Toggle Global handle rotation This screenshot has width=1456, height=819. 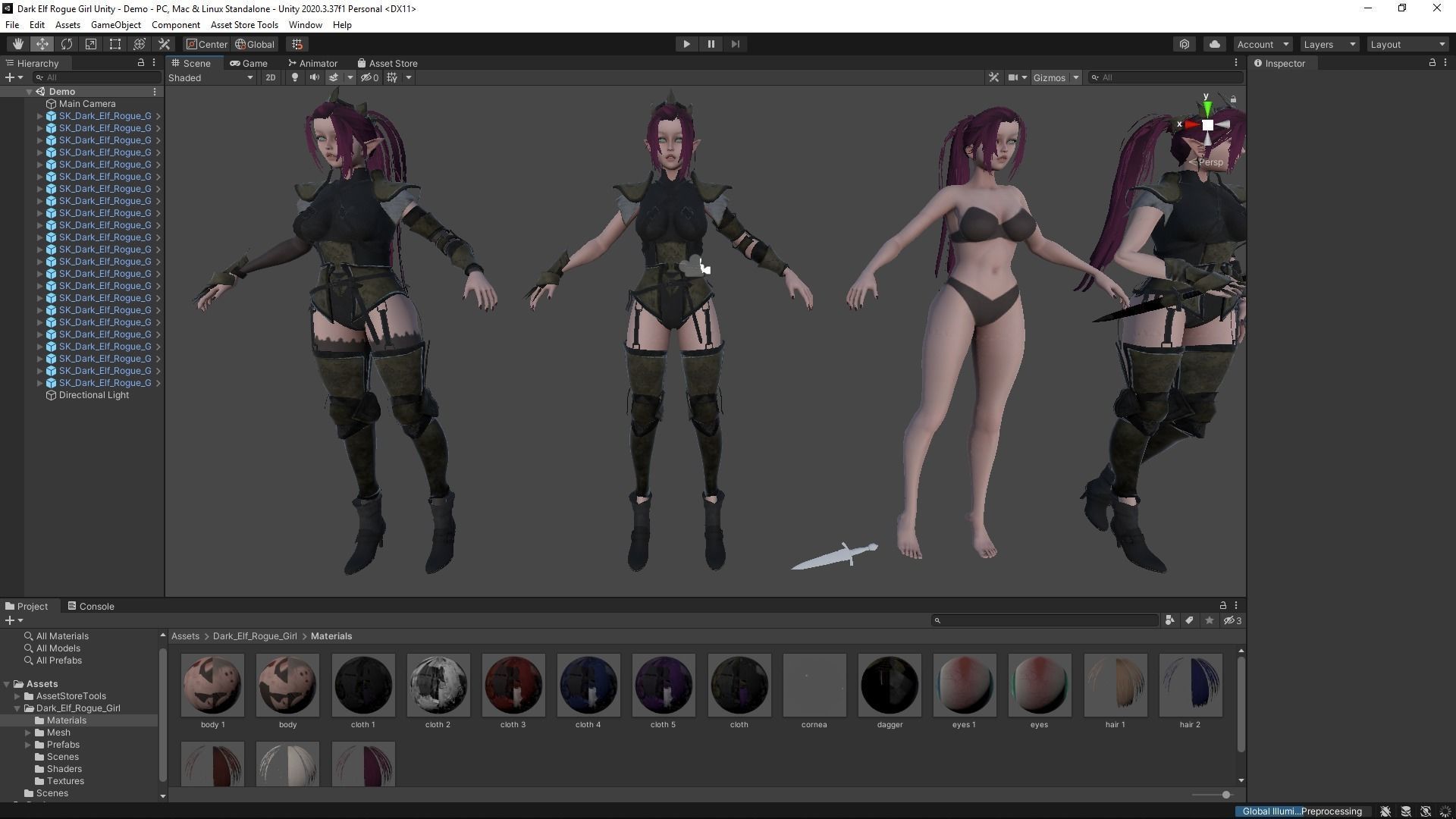255,44
